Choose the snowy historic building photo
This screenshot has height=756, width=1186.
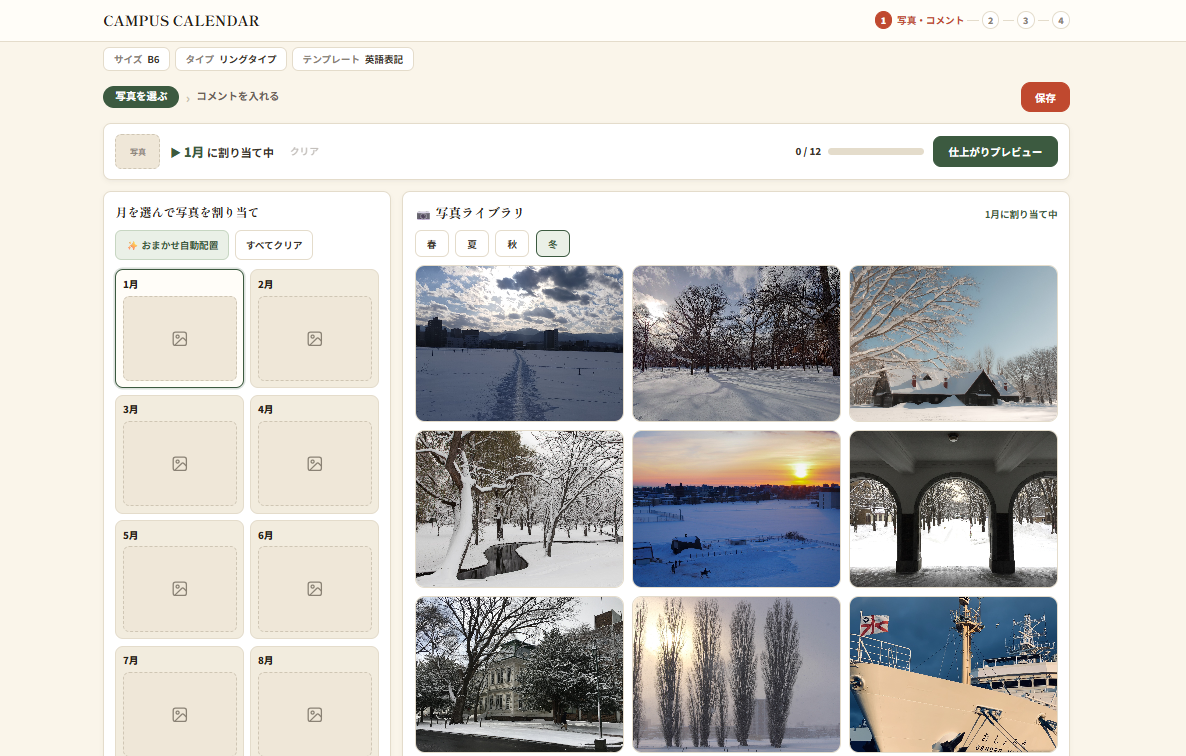click(x=520, y=674)
